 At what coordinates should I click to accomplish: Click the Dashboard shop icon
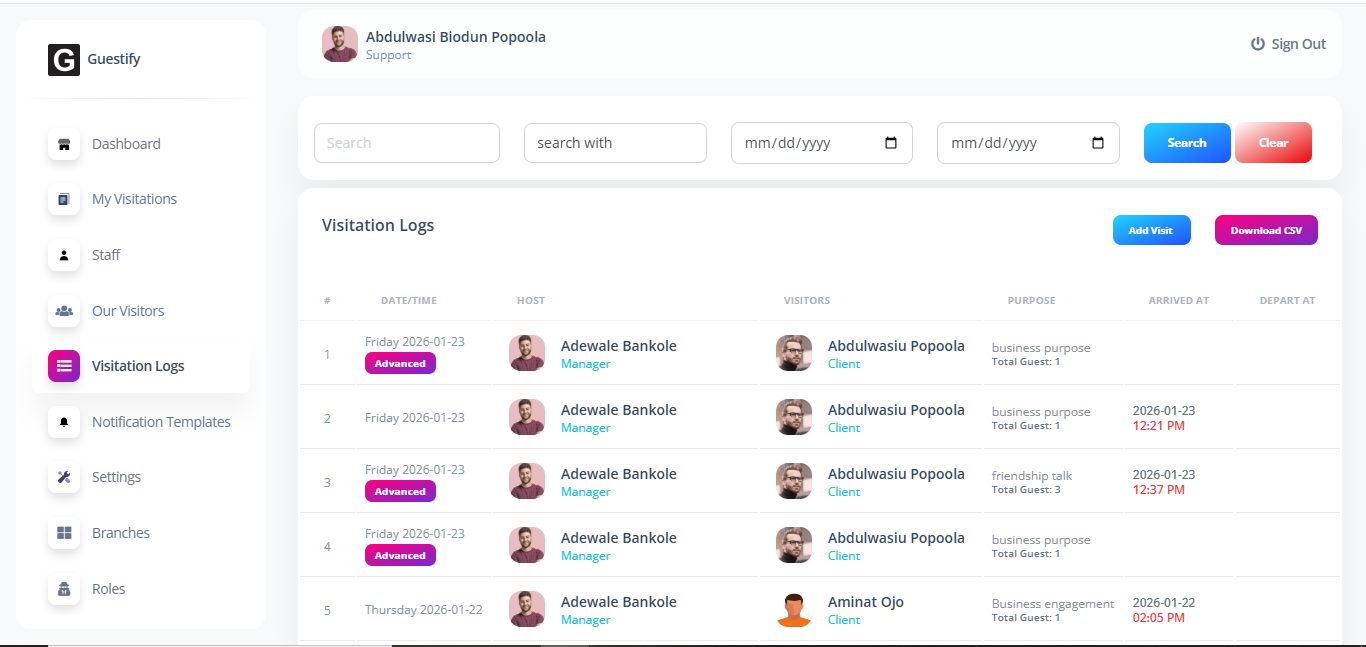(x=64, y=144)
